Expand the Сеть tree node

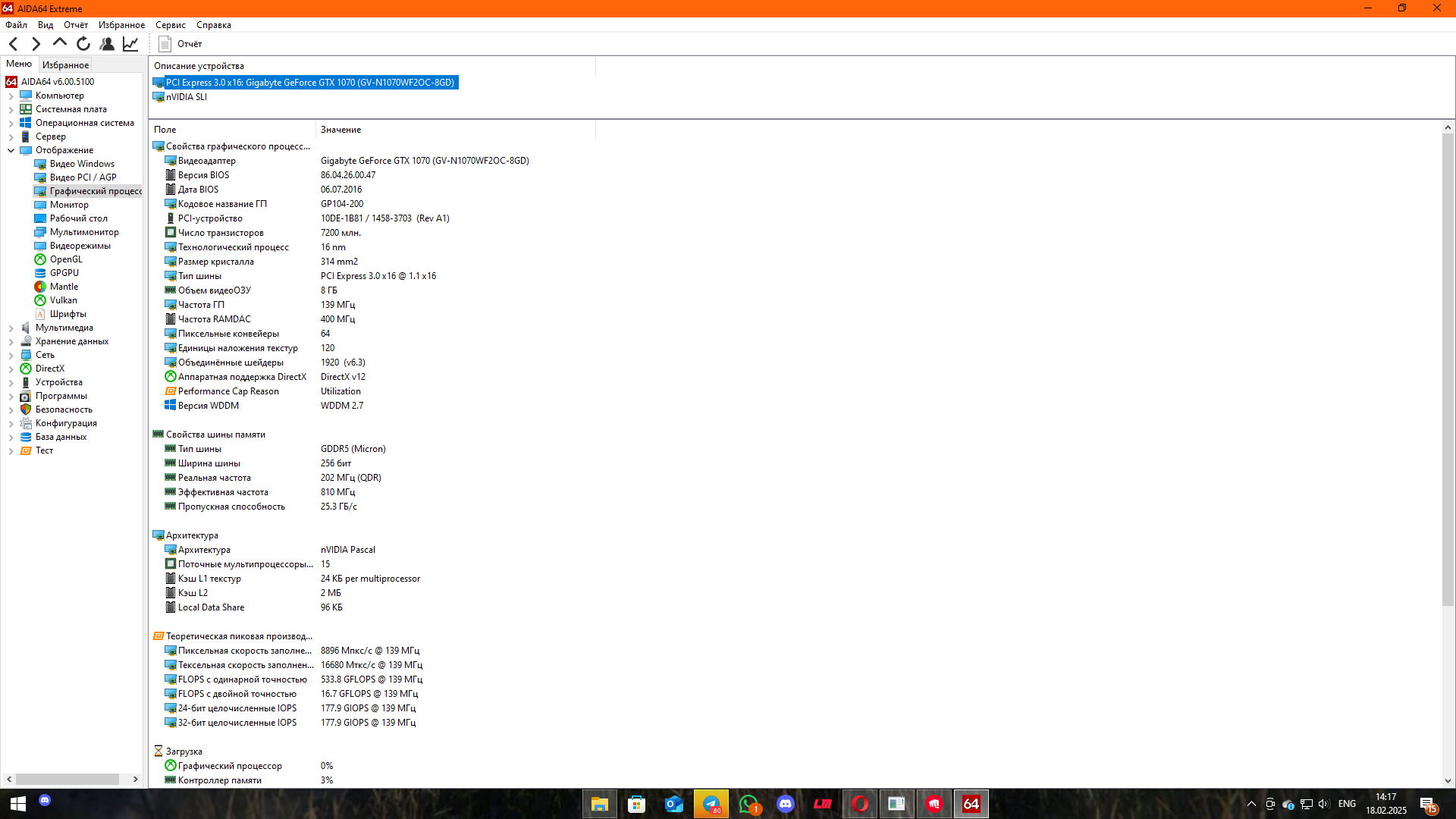pyautogui.click(x=11, y=356)
